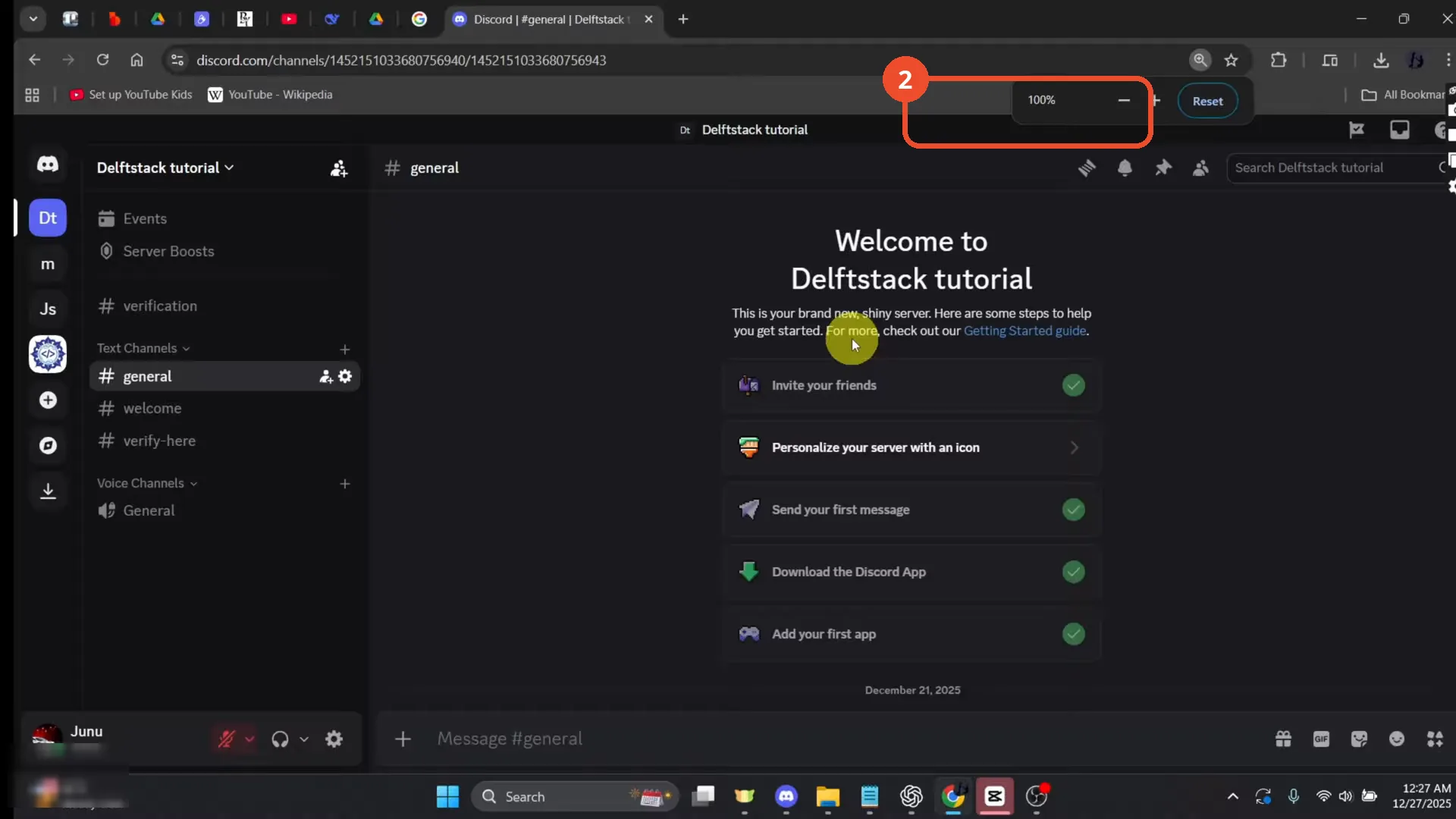Show pinned messages pin icon
The image size is (1456, 819).
(x=1163, y=168)
